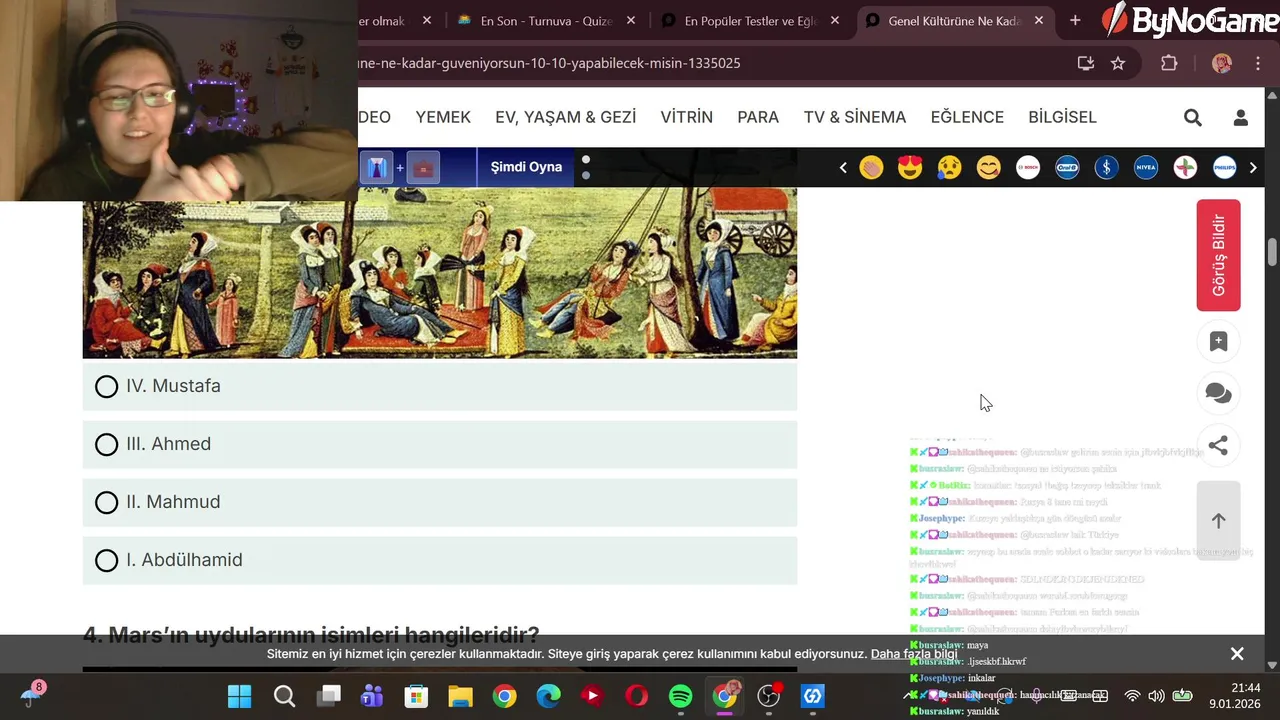Screen dimensions: 1280x720
Task: Open Microsoft Edge from taskbar
Action: click(x=548, y=696)
